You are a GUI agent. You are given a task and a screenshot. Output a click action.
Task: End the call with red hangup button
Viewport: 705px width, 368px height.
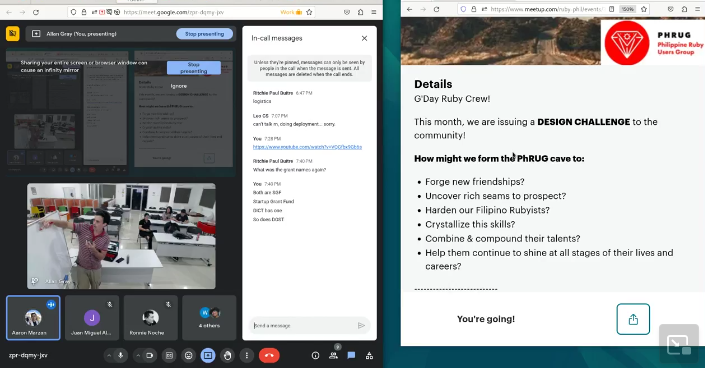(269, 355)
